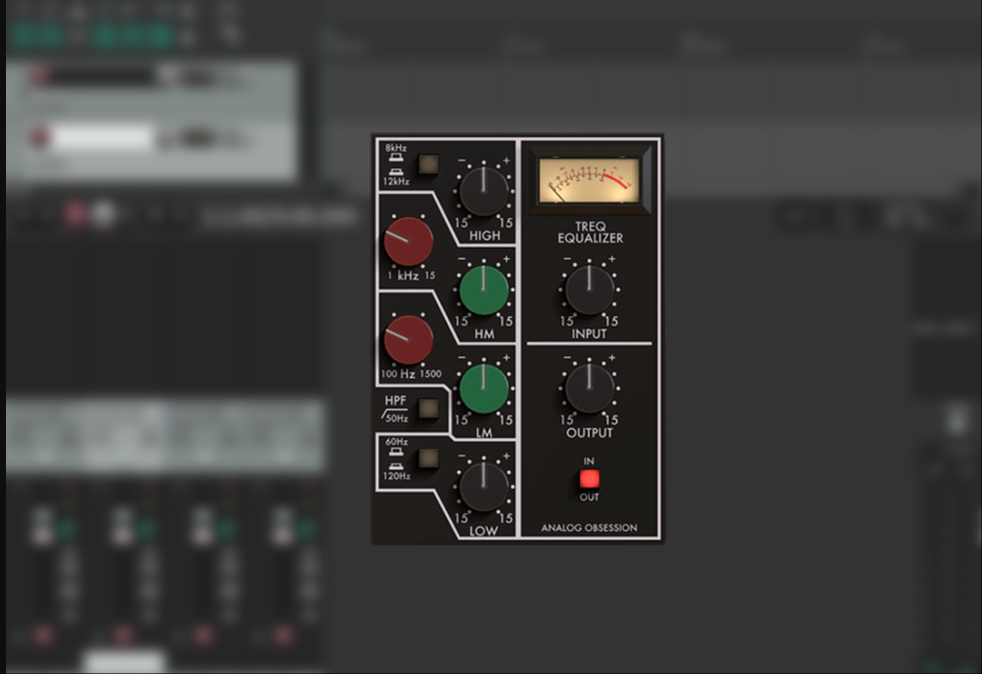Click the red 100Hz LM frequency knob
Screen dimensions: 982x674
tap(410, 340)
